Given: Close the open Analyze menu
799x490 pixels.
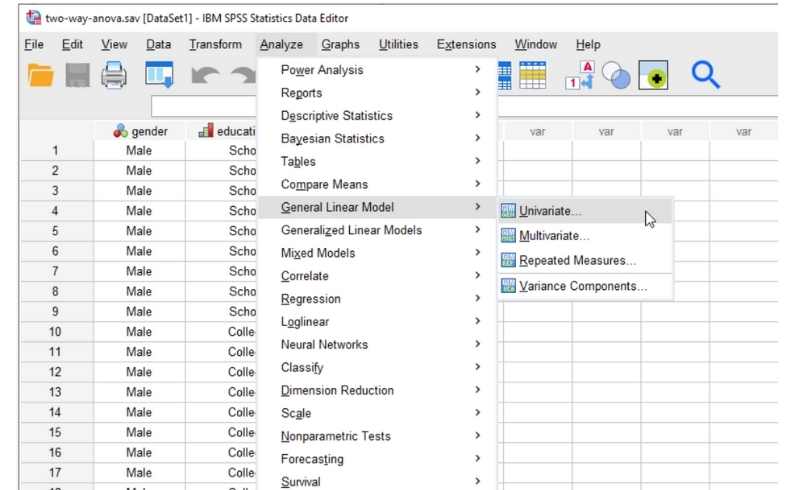Looking at the screenshot, I should [281, 44].
